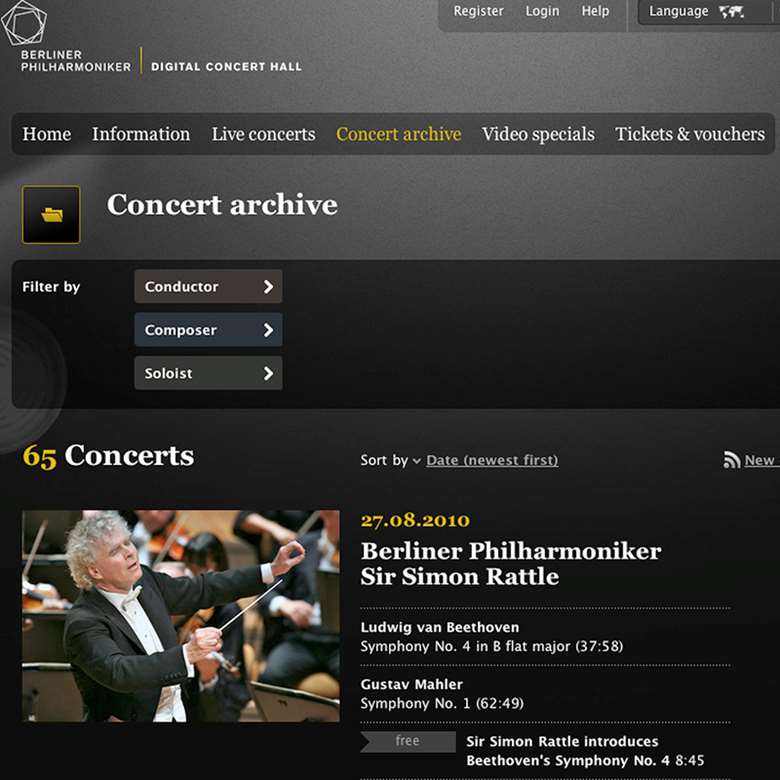Image resolution: width=780 pixels, height=780 pixels.
Task: Click the free tag badge
Action: [407, 741]
